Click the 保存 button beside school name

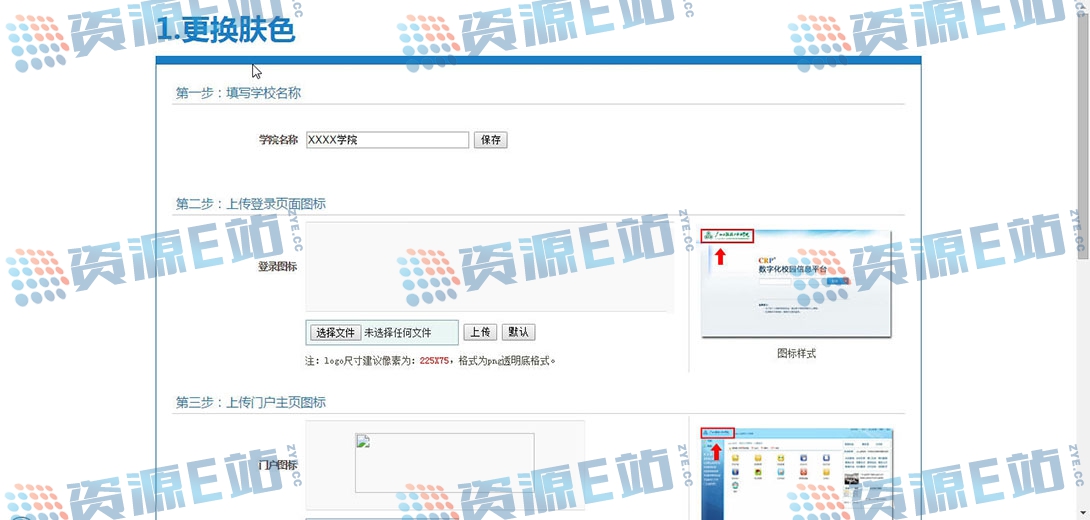tap(490, 140)
